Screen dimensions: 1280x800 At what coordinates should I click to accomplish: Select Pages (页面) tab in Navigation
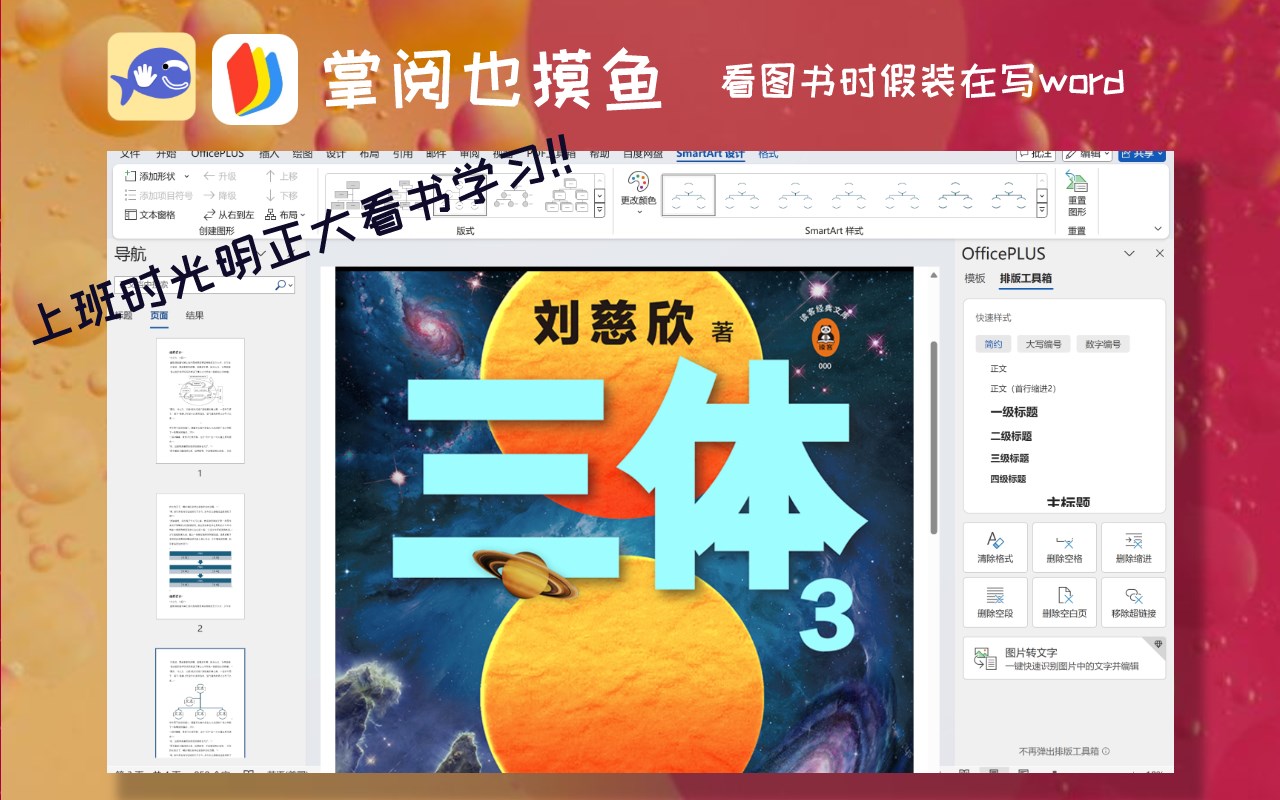tap(159, 316)
